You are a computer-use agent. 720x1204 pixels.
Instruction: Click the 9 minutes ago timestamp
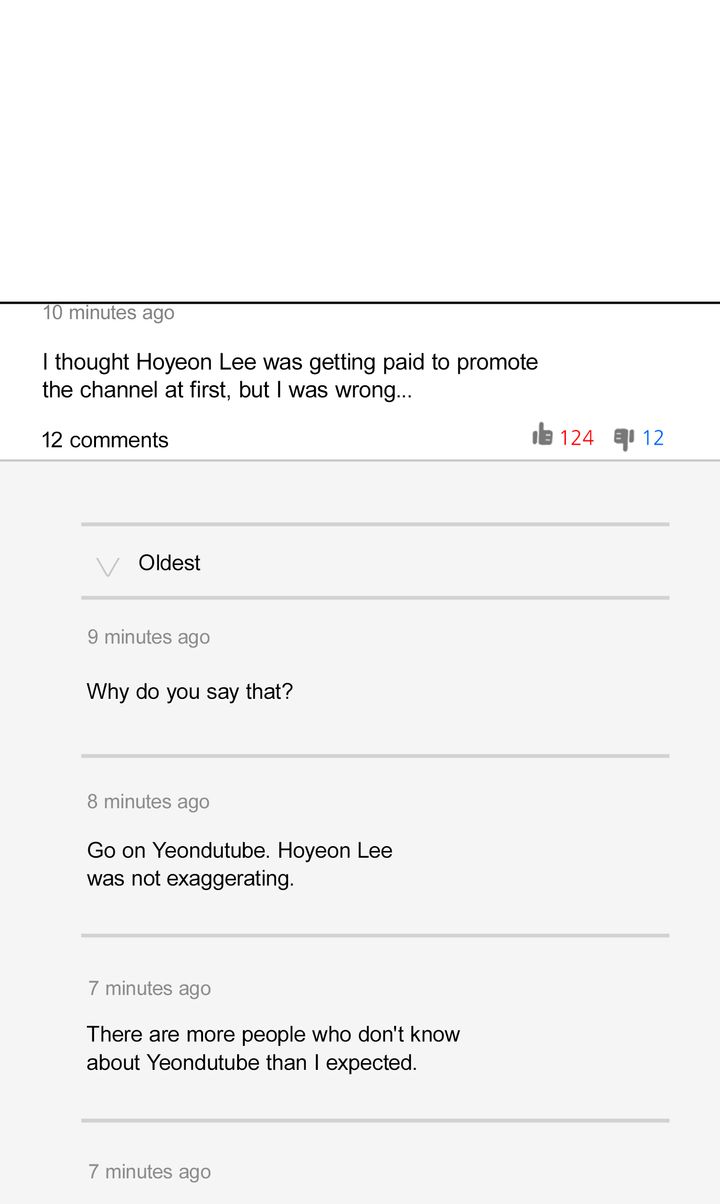point(148,637)
